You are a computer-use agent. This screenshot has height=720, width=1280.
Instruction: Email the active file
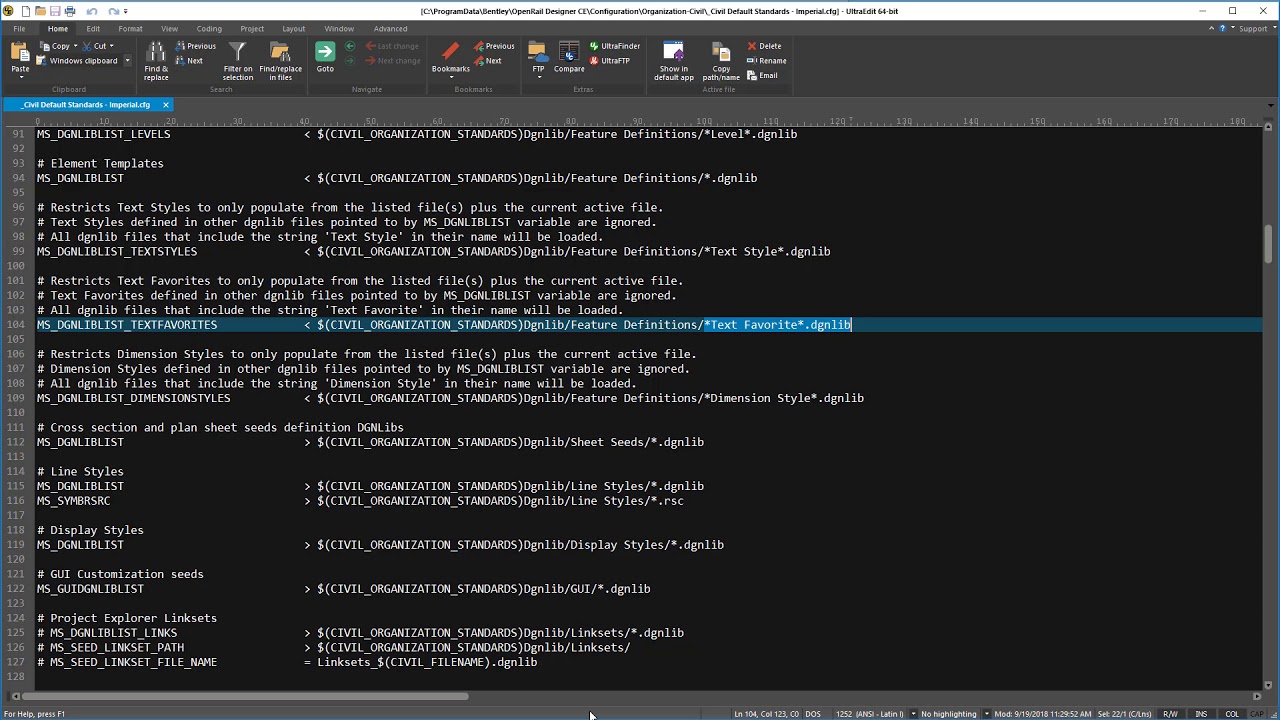click(762, 76)
